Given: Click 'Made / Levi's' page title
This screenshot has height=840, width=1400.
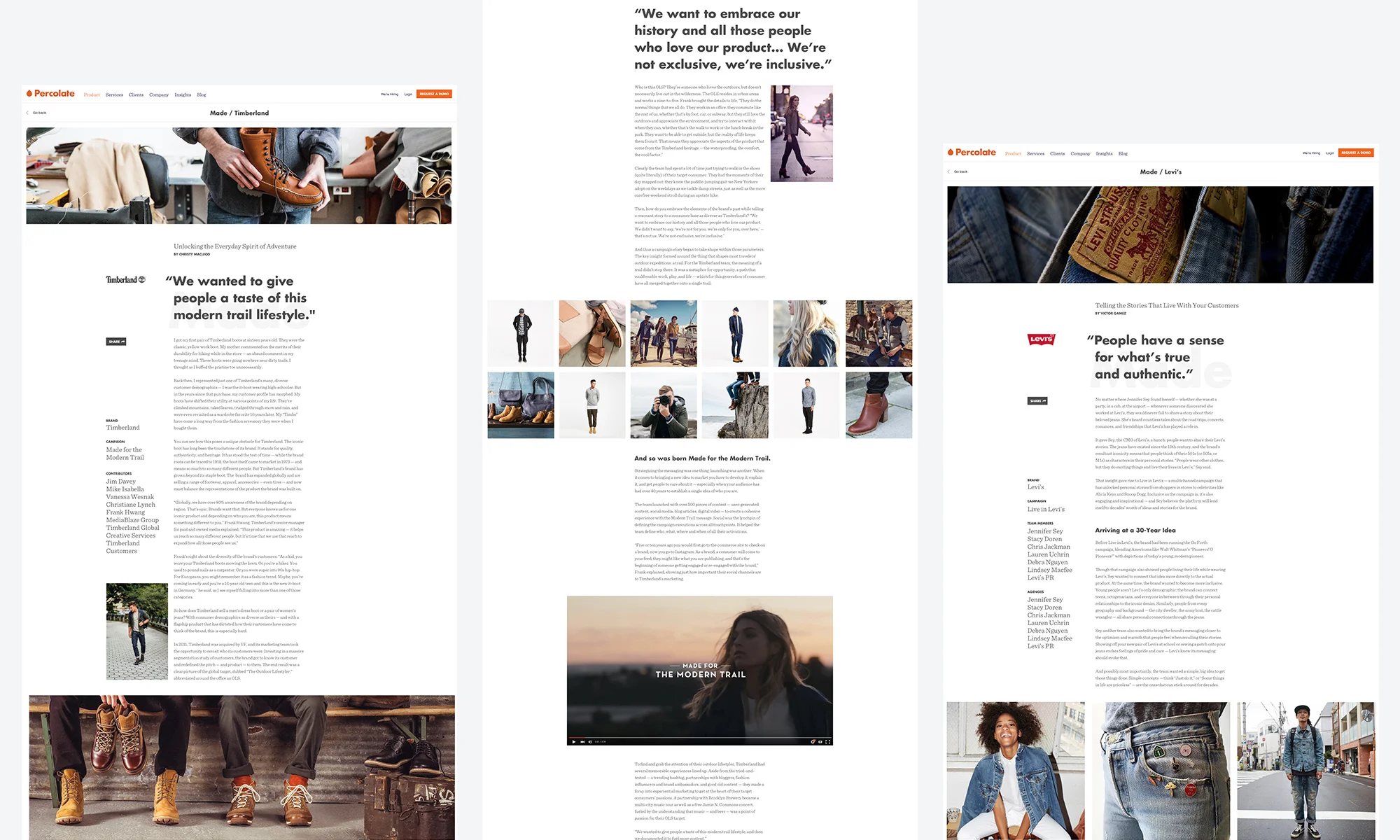Looking at the screenshot, I should pos(1161,171).
